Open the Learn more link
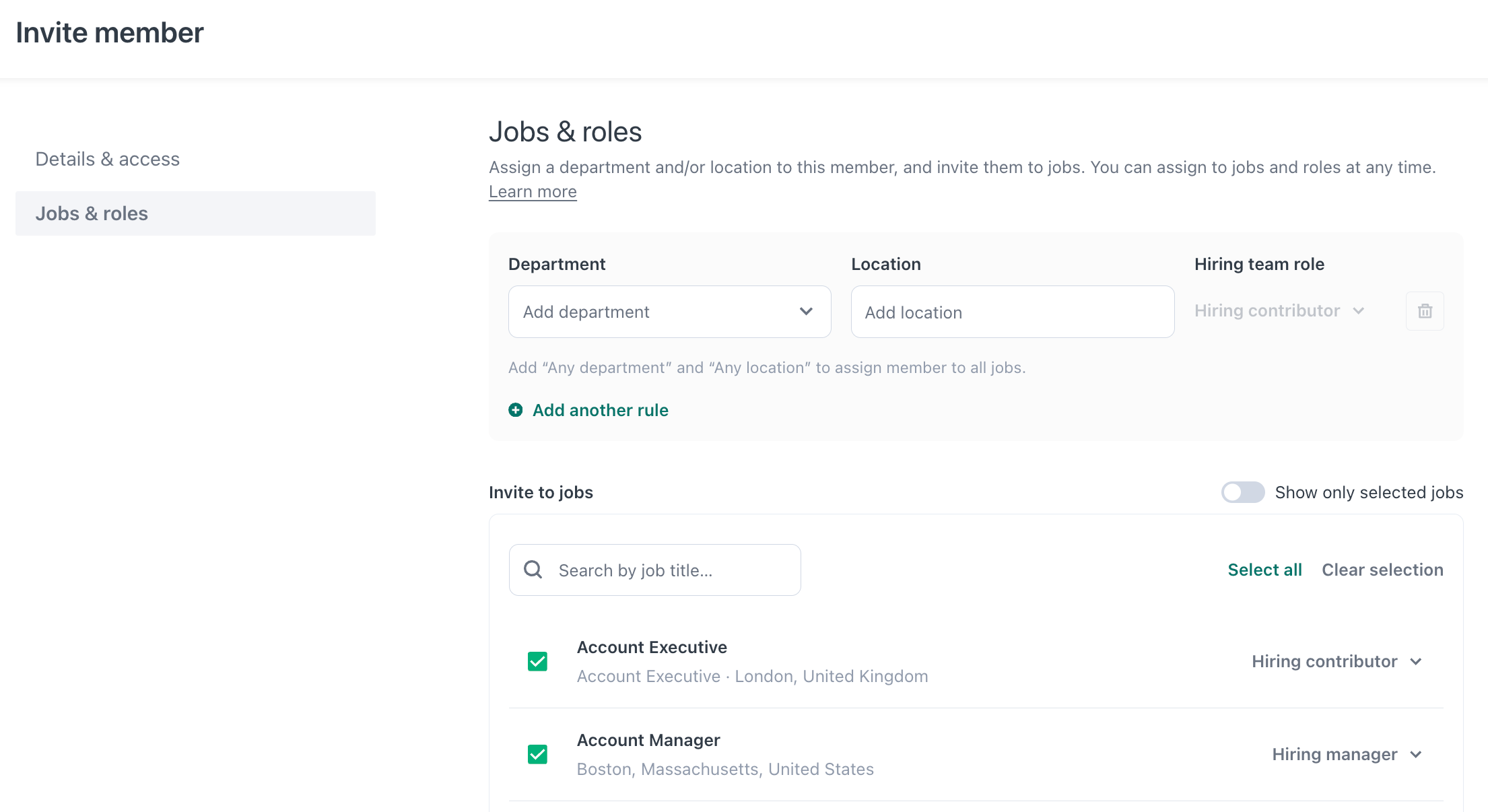This screenshot has height=812, width=1488. tap(533, 192)
